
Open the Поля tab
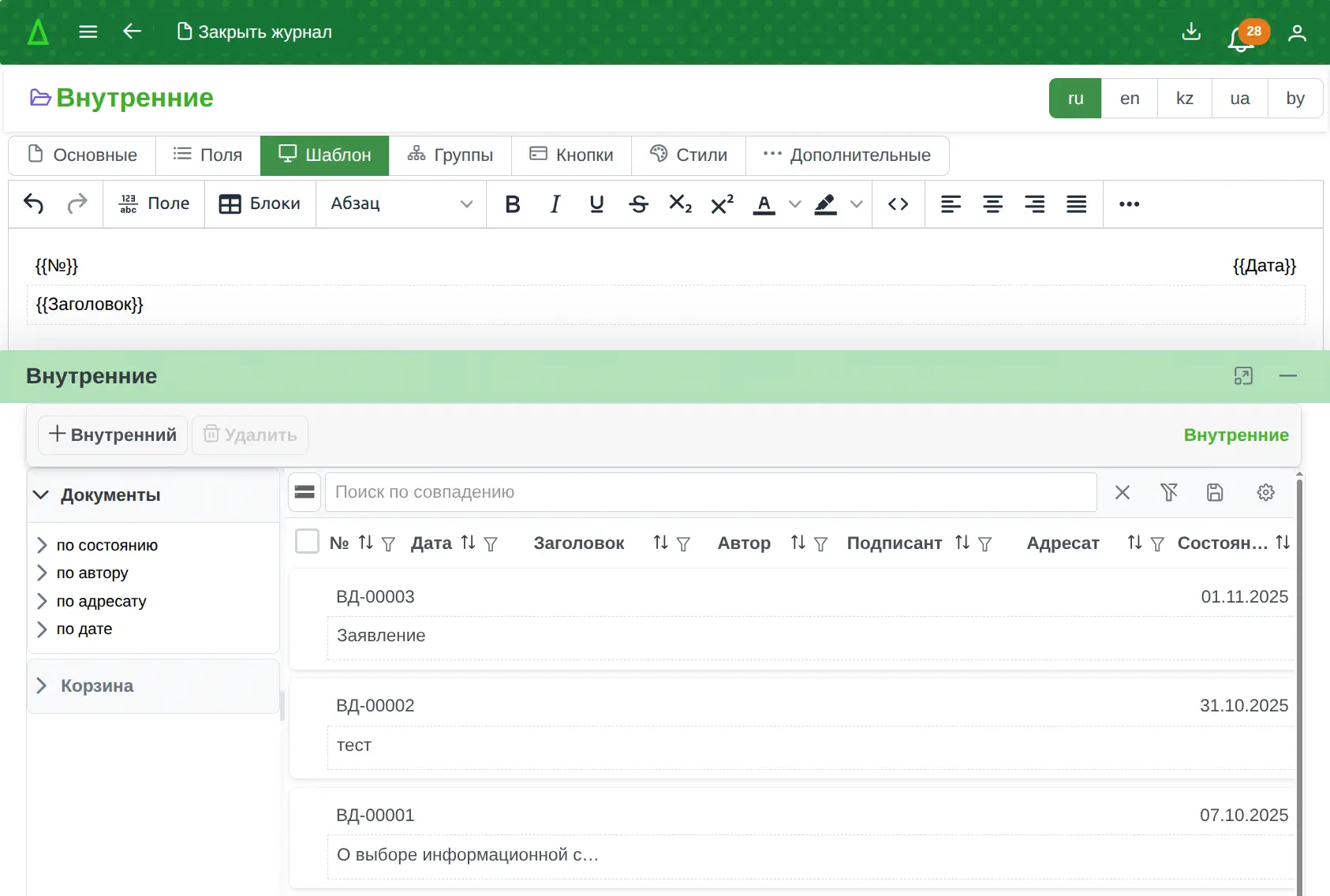pos(208,155)
